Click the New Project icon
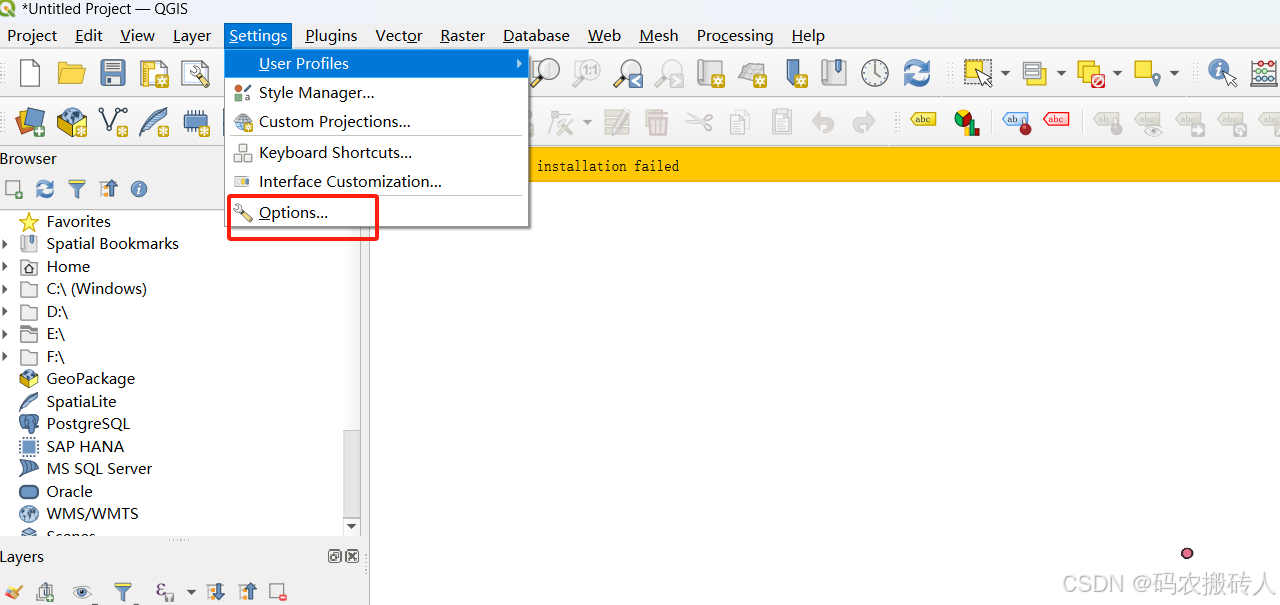 click(x=30, y=73)
